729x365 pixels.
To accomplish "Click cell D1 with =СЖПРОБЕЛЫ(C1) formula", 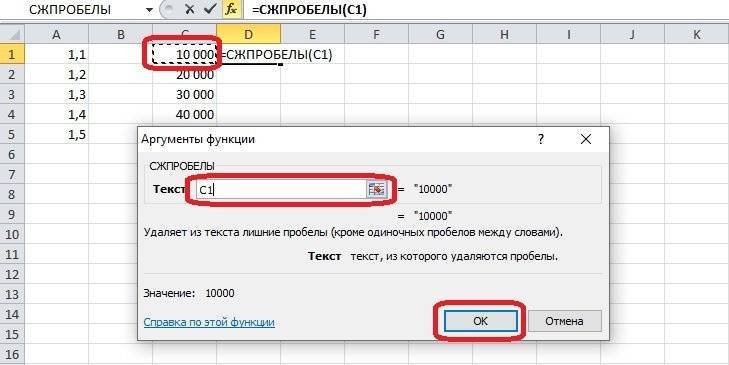I will click(x=248, y=55).
